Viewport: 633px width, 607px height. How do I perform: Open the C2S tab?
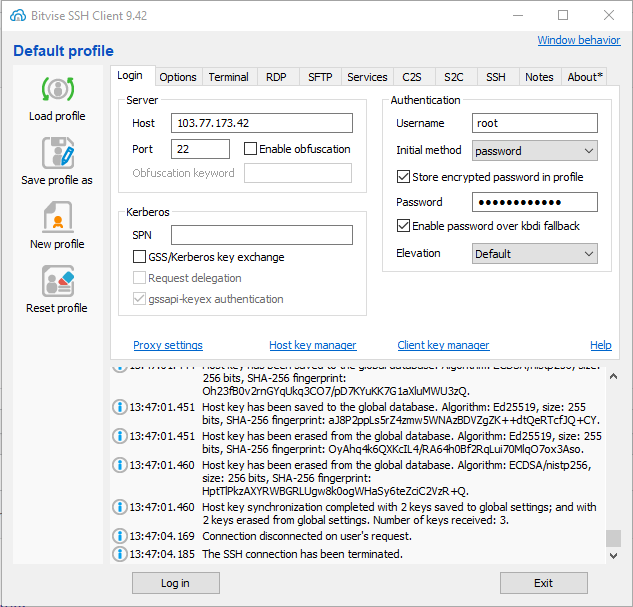[x=412, y=77]
